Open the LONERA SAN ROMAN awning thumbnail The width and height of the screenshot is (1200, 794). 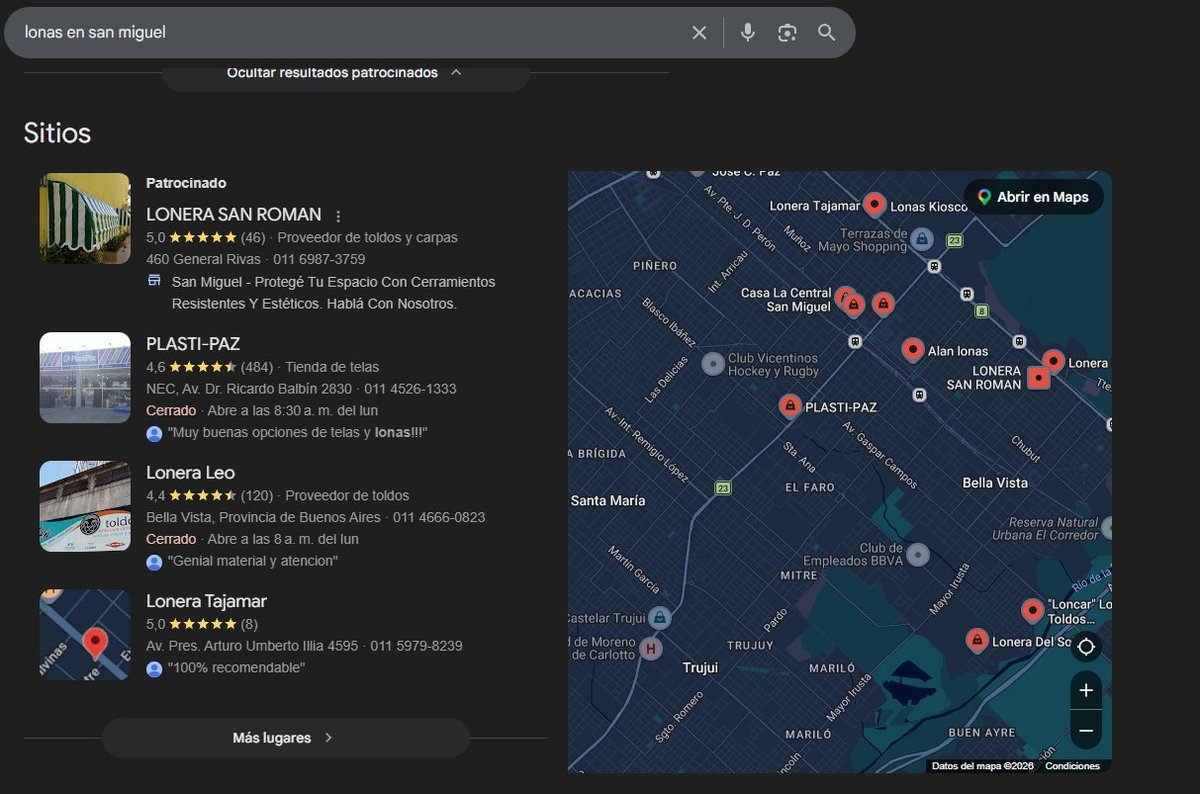[85, 218]
